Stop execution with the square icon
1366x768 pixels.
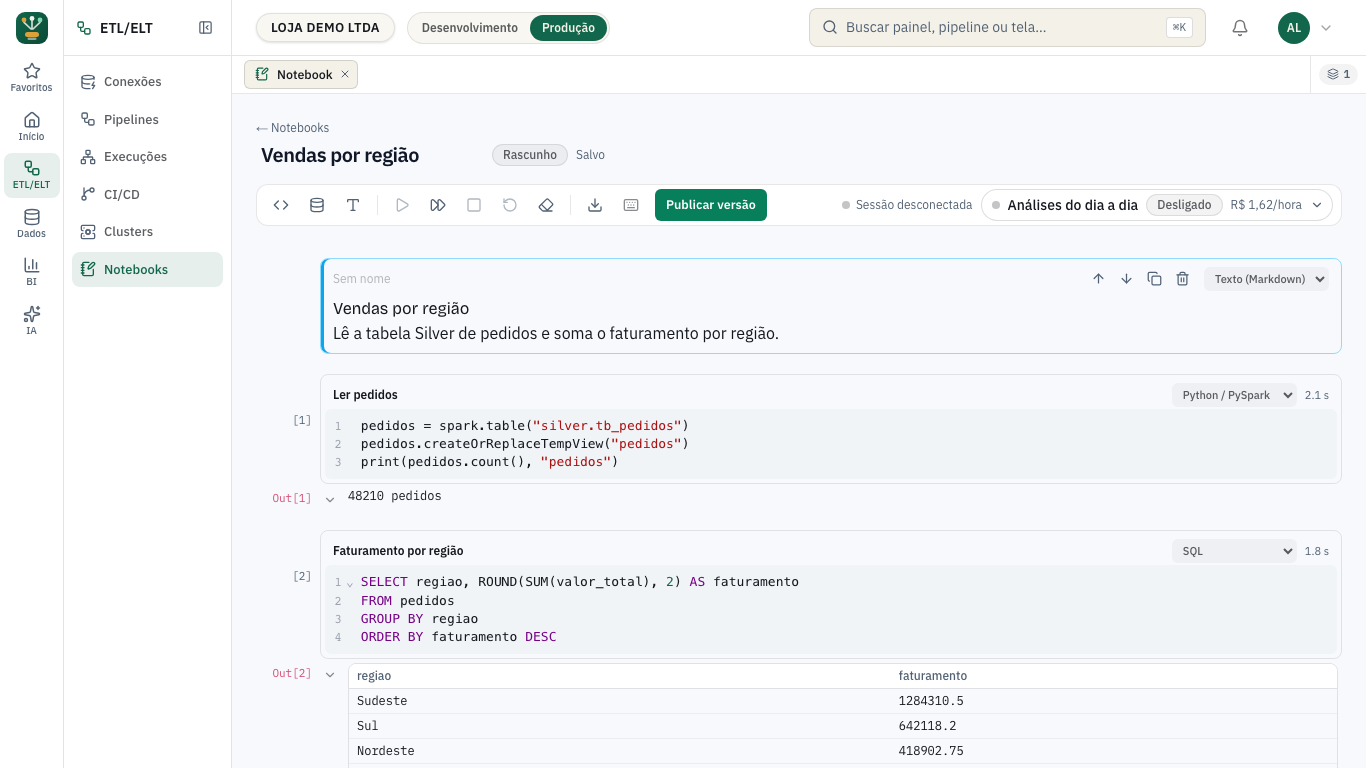[474, 205]
